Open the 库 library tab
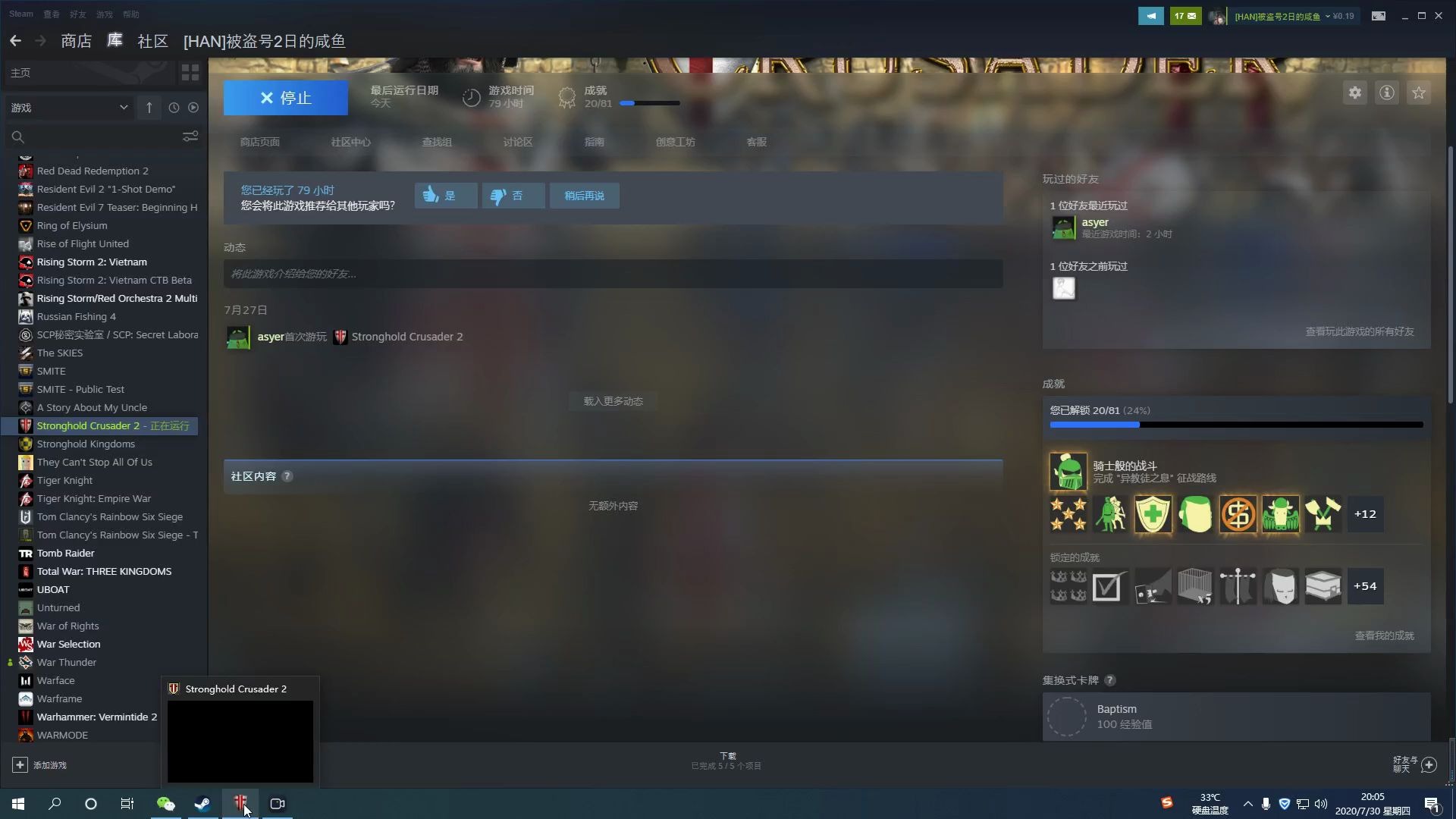The image size is (1456, 819). coord(115,41)
